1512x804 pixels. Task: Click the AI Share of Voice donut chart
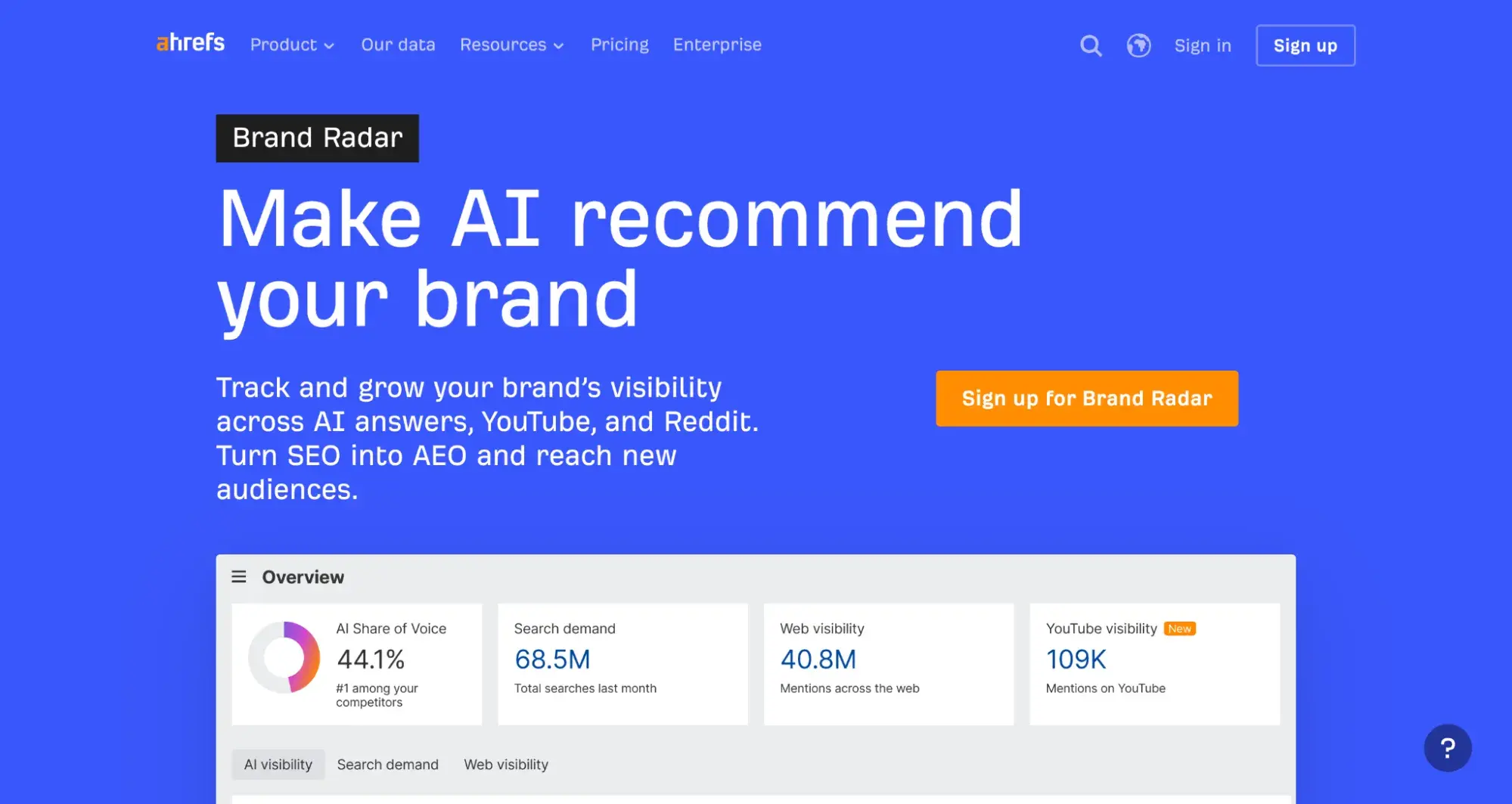coord(284,657)
